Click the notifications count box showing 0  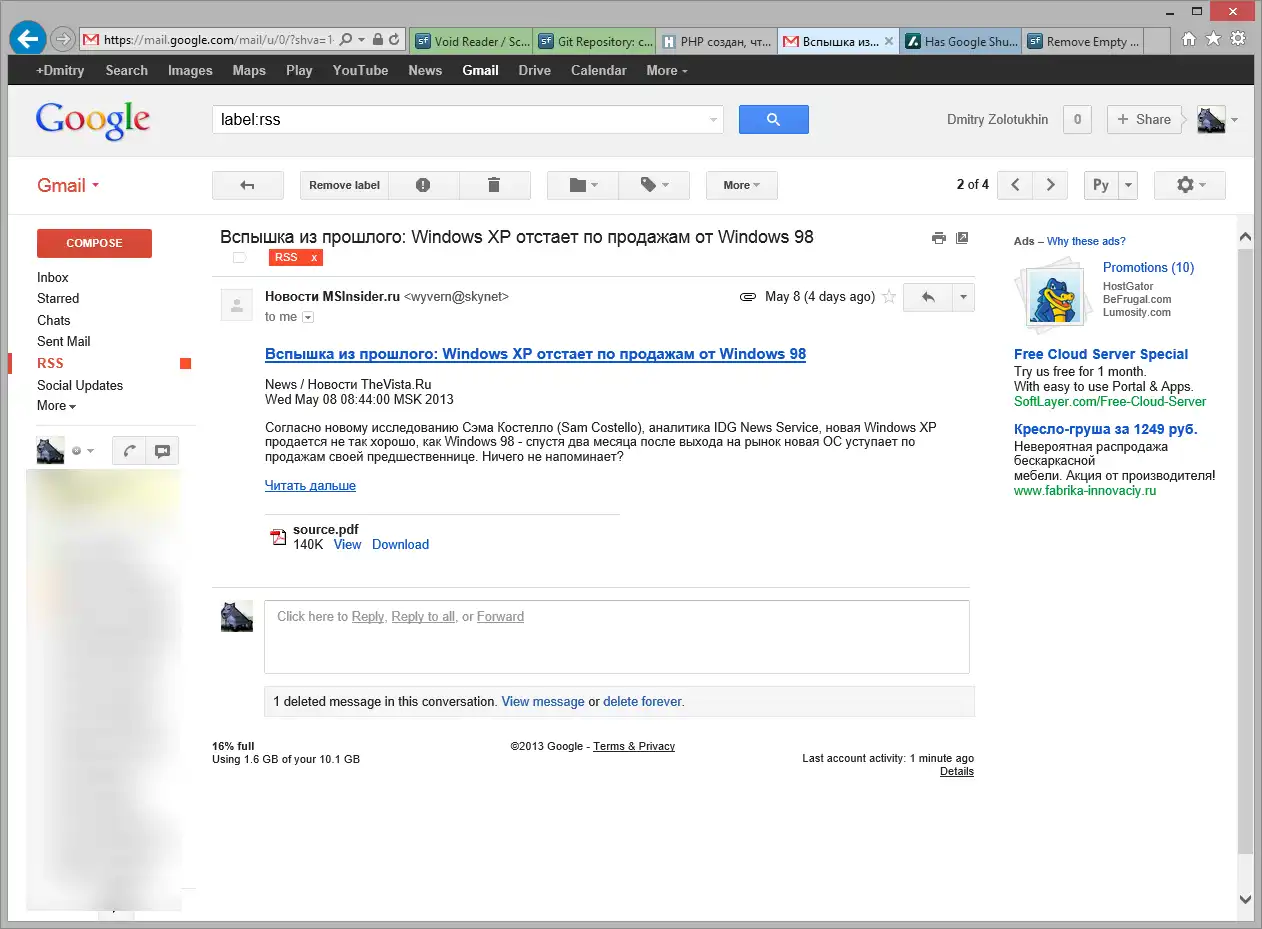tap(1077, 119)
